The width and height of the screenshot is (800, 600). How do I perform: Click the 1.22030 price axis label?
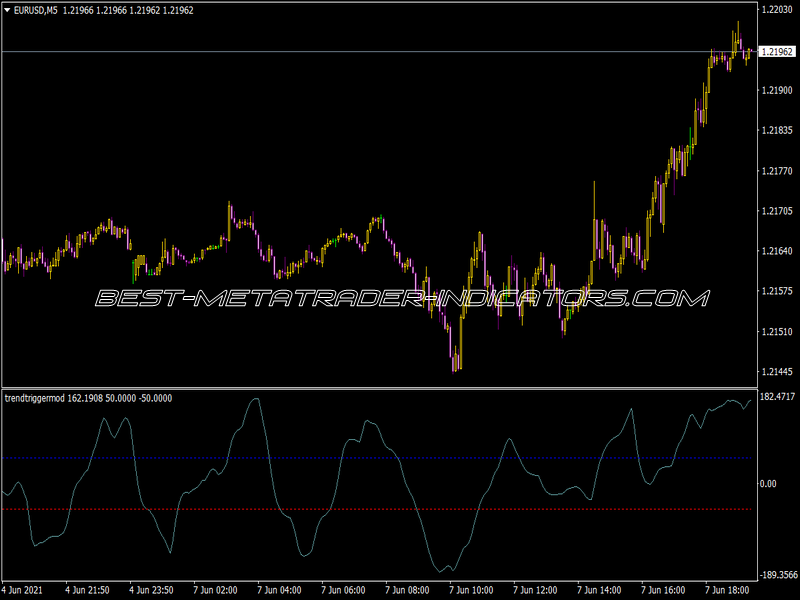777,9
